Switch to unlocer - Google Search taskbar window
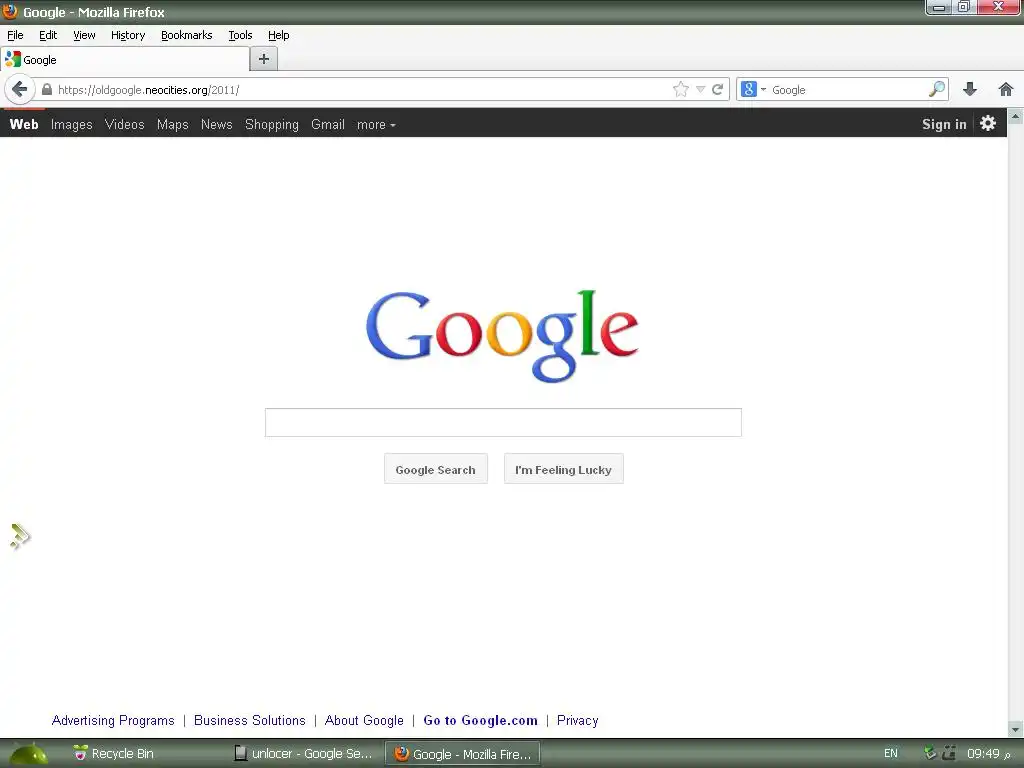 (303, 754)
